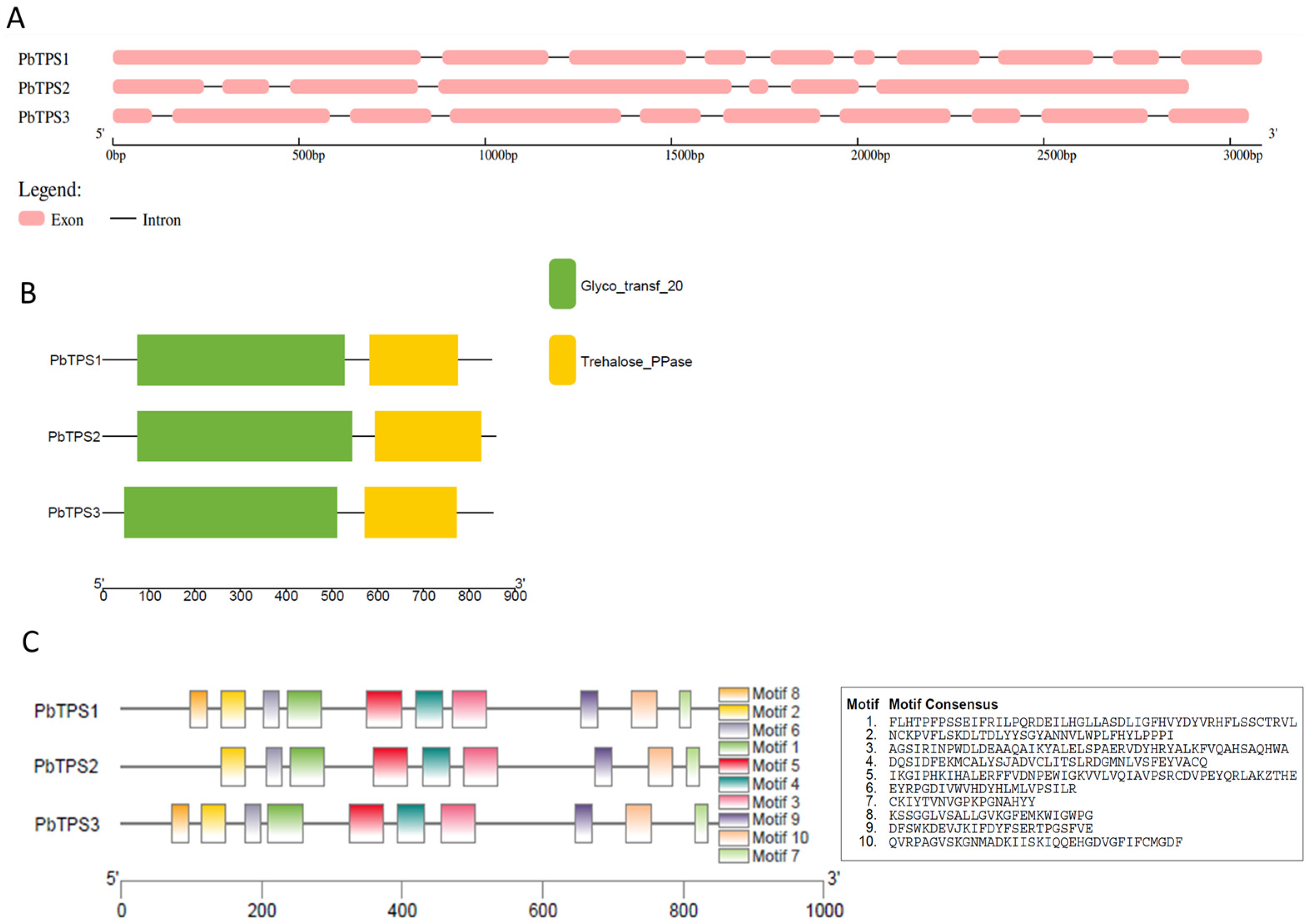Click the panel A letter label
Screen dimensions: 1309x924
coord(15,17)
